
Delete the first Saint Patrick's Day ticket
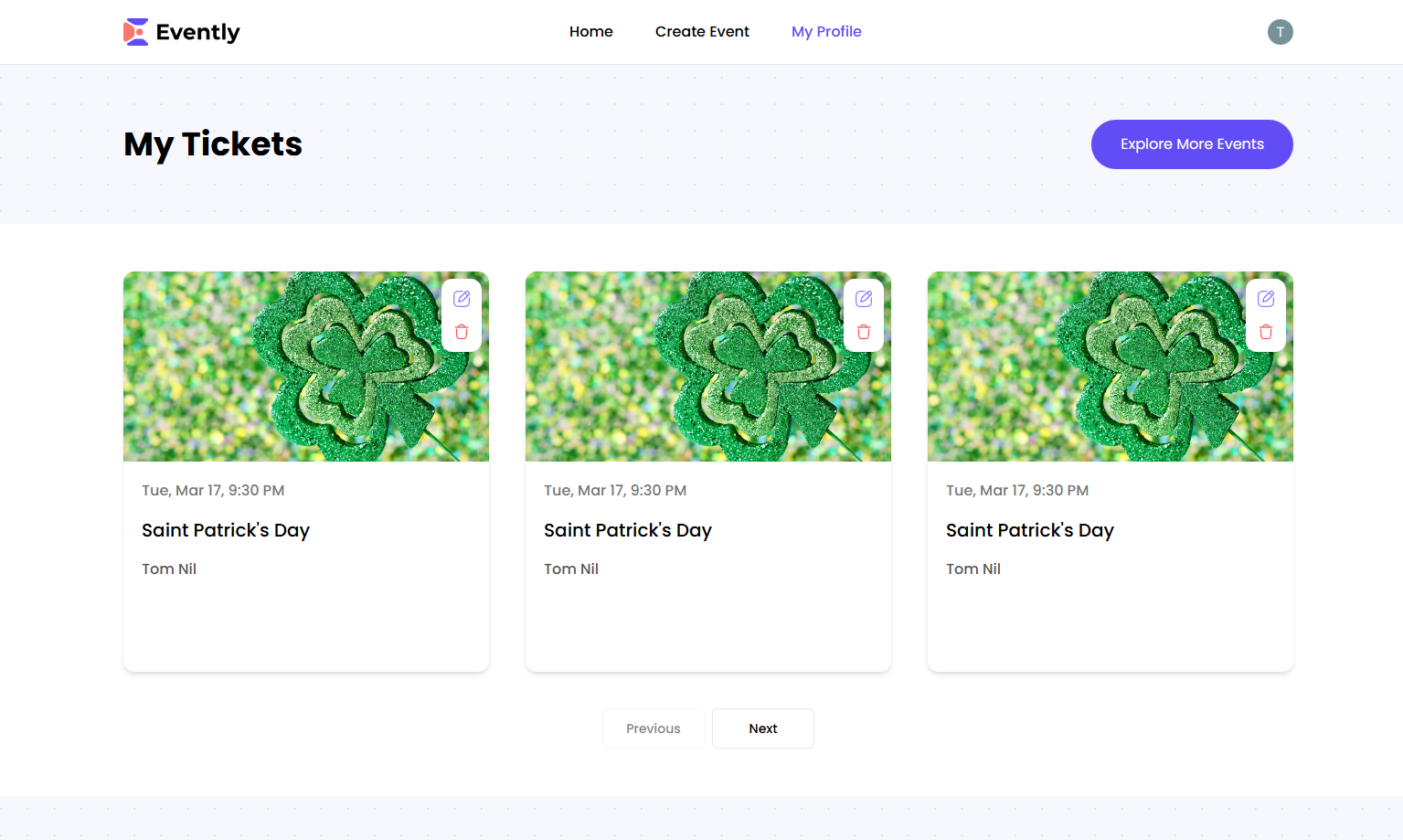coord(462,332)
